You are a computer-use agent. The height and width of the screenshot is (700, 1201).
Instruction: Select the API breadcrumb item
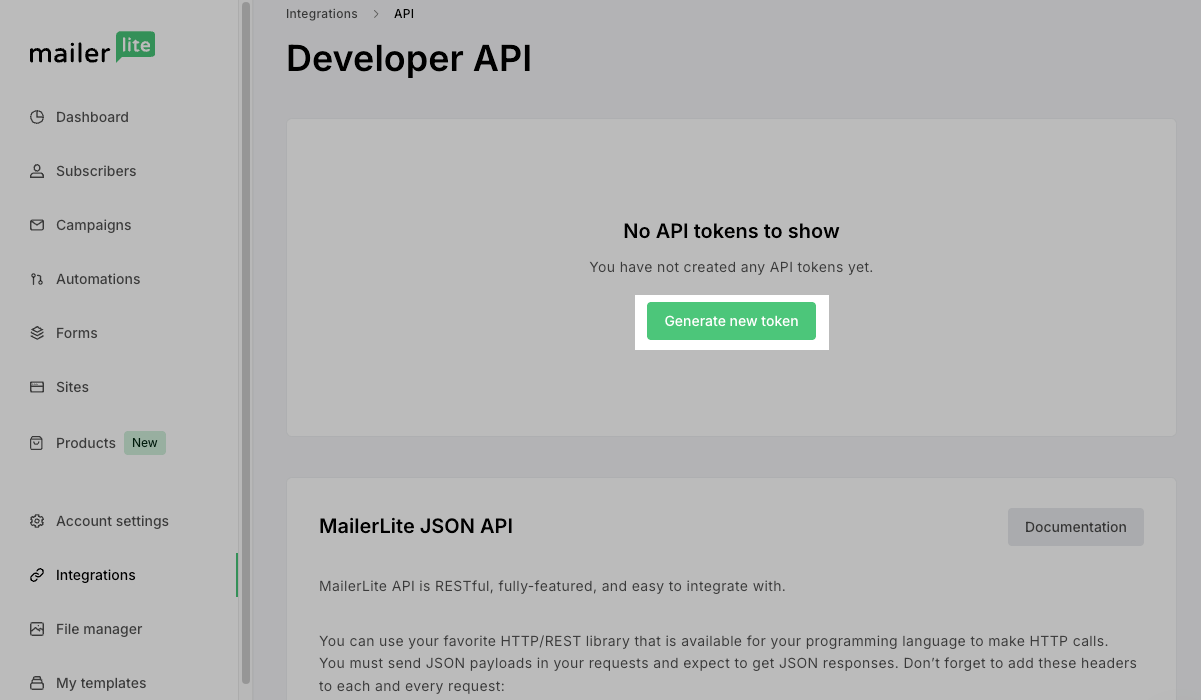click(x=404, y=14)
